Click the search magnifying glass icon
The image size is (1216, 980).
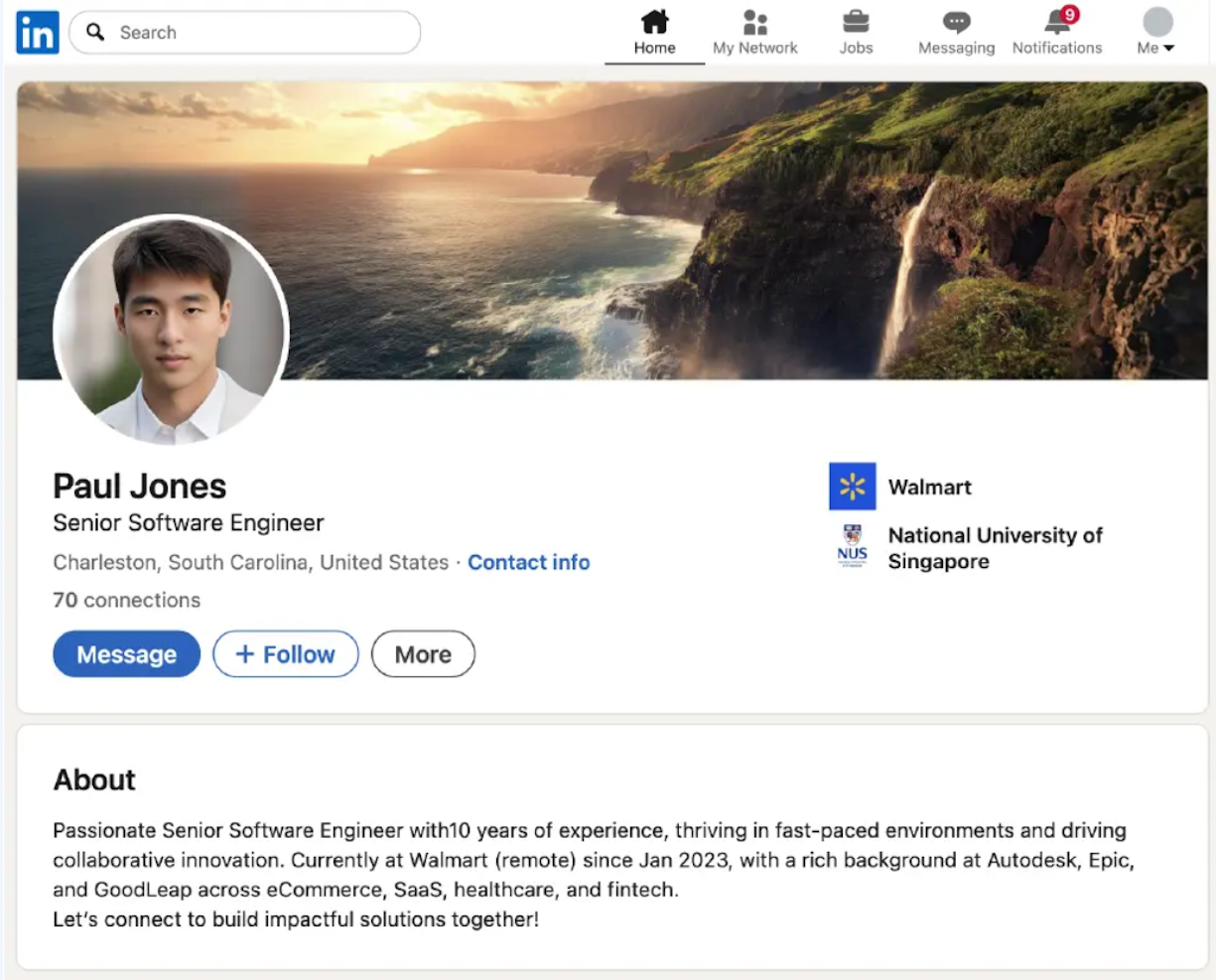(94, 32)
